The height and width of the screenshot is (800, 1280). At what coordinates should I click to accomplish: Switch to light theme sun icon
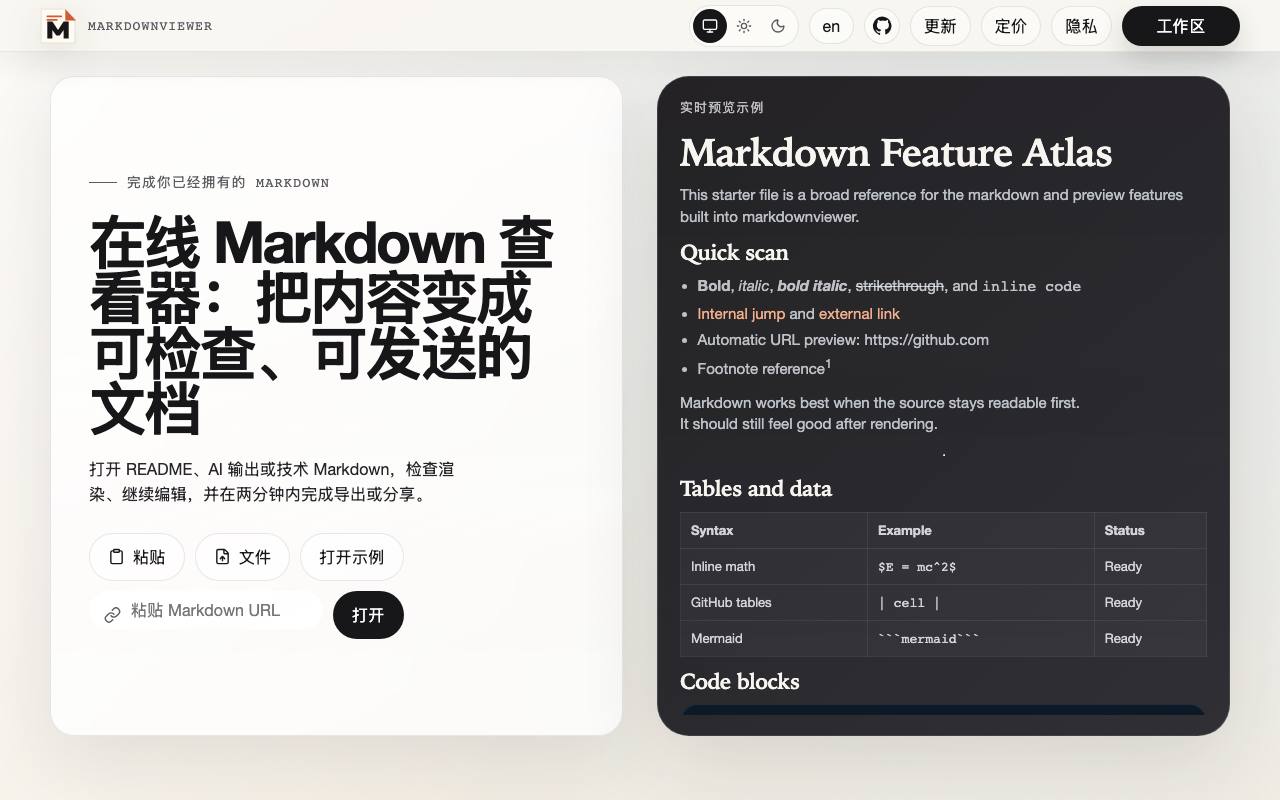point(744,26)
